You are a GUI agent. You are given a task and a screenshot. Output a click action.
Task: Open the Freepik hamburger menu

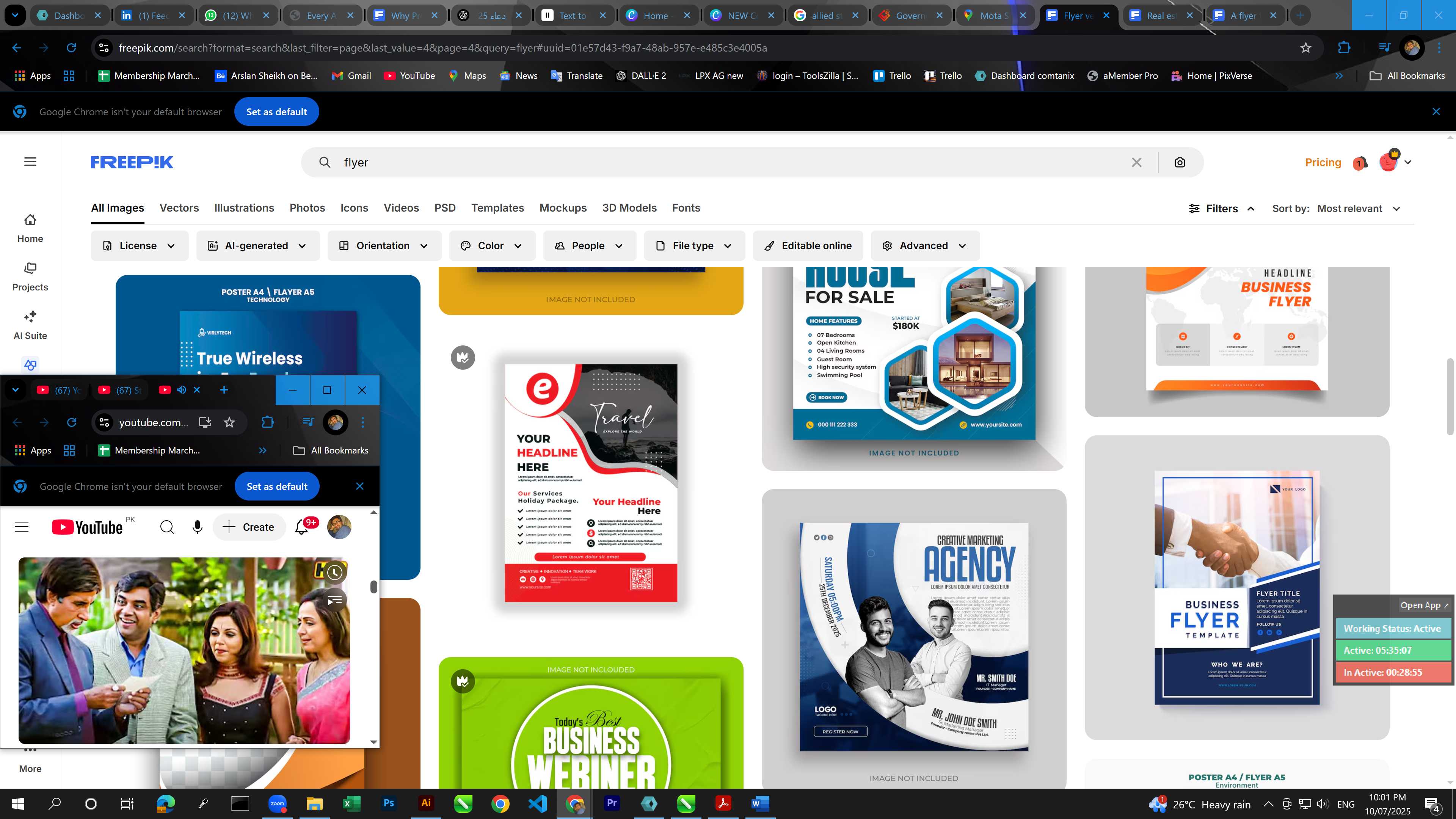coord(30,162)
